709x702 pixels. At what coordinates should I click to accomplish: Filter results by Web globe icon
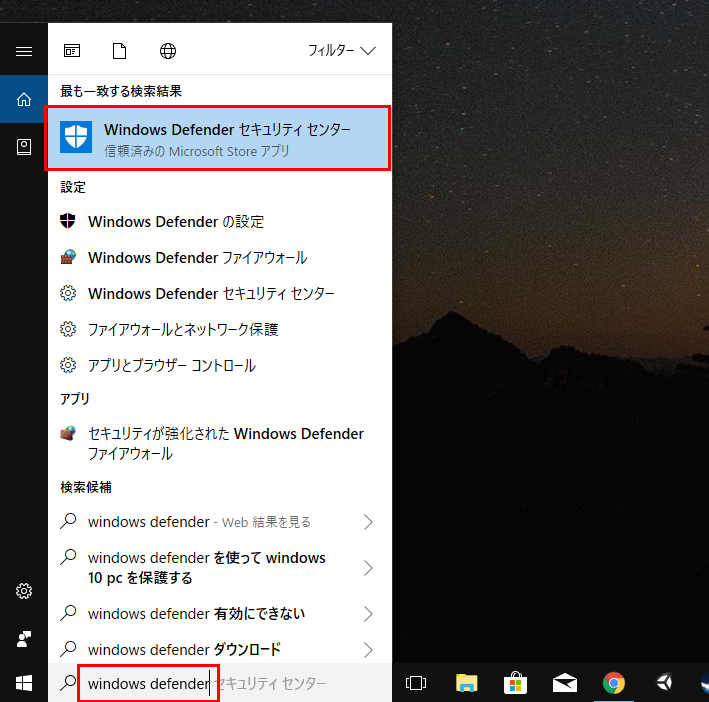168,51
